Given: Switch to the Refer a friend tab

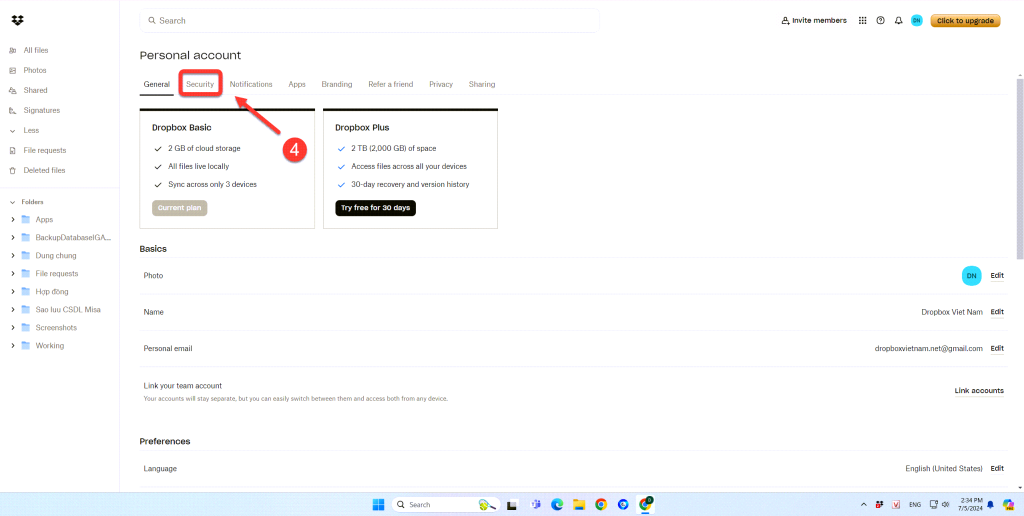Looking at the screenshot, I should coord(391,84).
